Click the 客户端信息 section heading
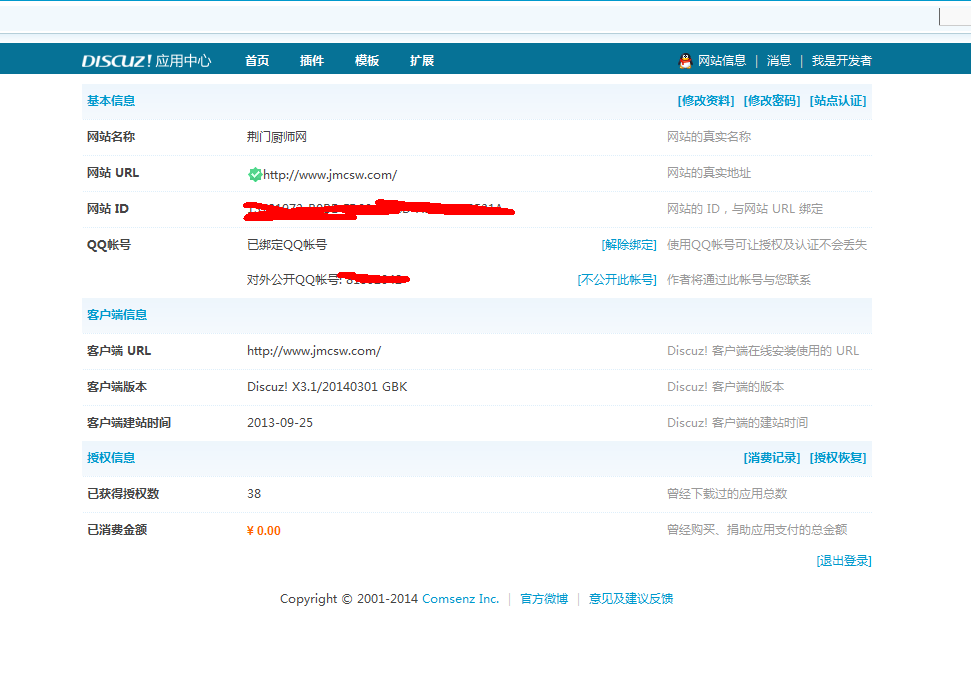Screen dimensions: 971x677 [x=117, y=315]
